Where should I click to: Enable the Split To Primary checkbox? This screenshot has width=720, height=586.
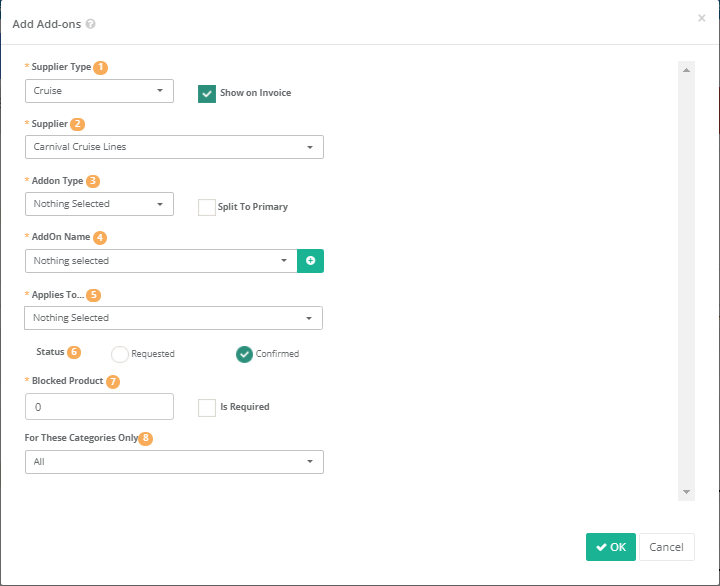pos(207,207)
